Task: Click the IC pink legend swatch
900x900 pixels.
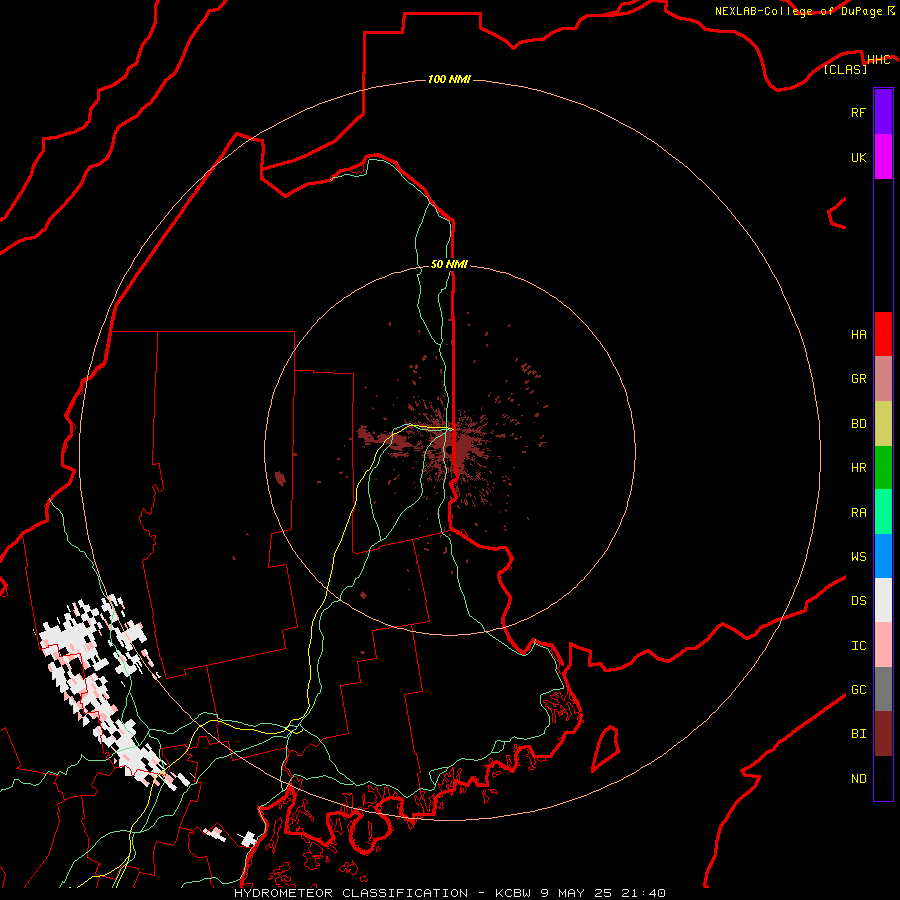Action: (x=883, y=645)
